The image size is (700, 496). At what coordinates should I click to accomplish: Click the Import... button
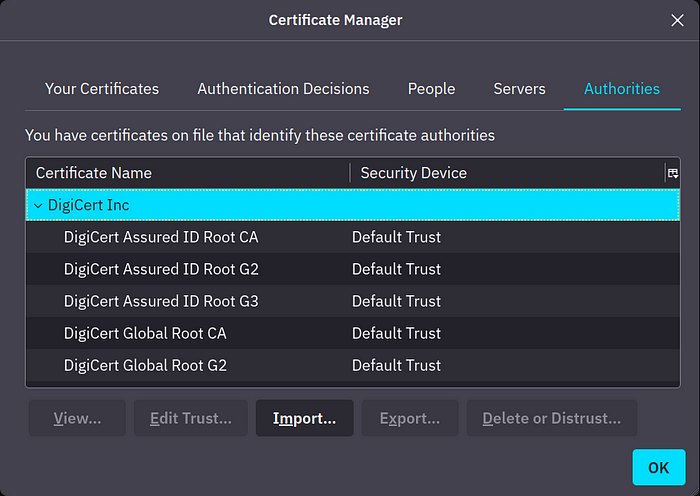pos(304,418)
